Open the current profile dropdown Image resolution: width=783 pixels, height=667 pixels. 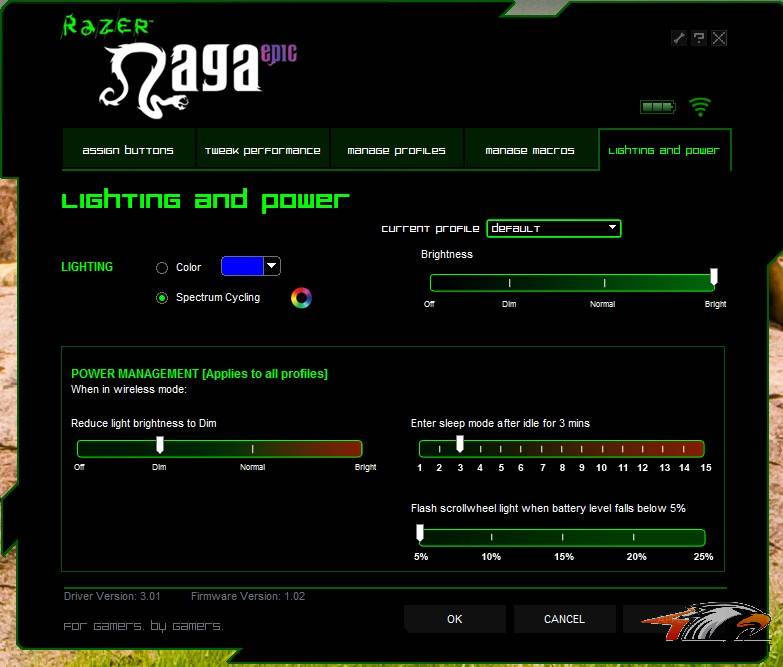(554, 228)
